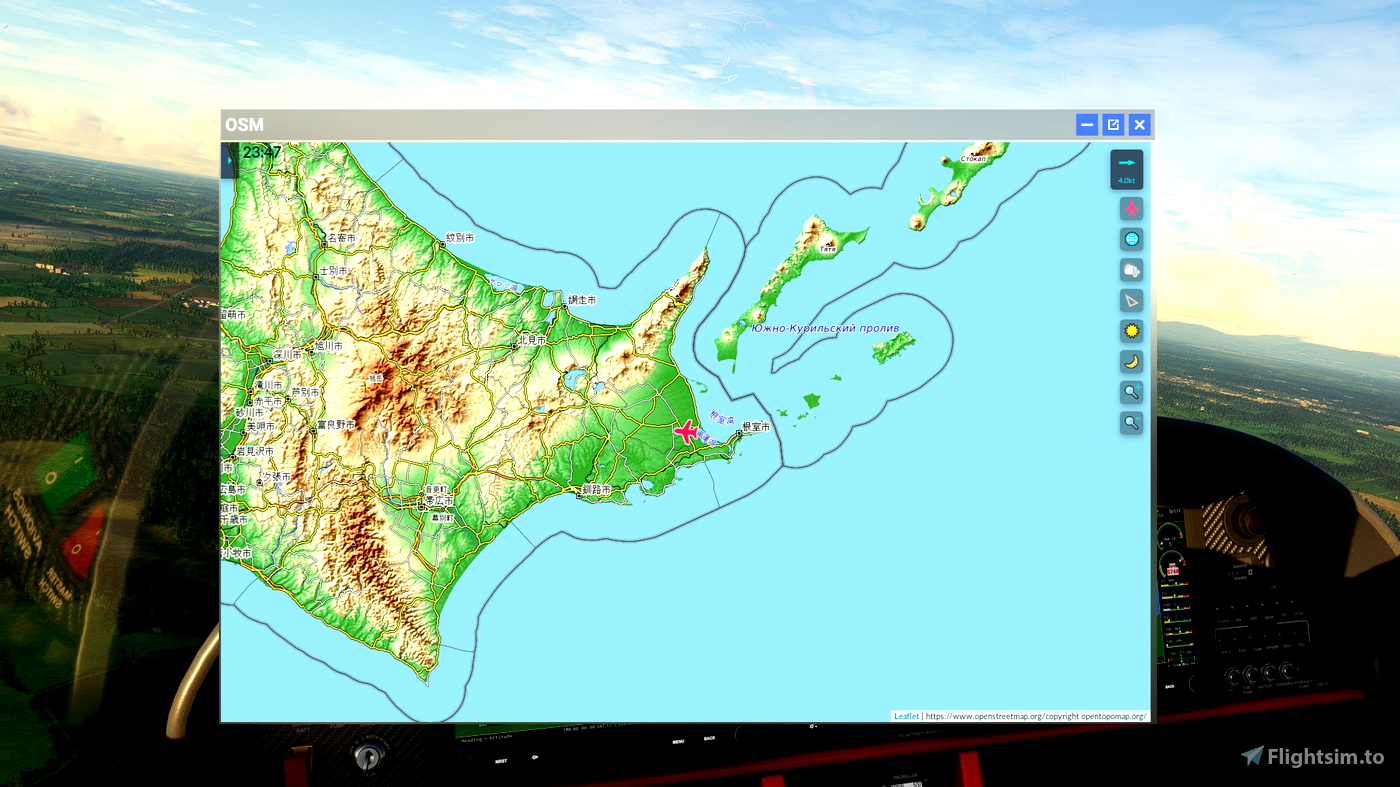Screen dimensions: 1400x787
Task: Click the Южно-Курильский пролив strait label
Action: pyautogui.click(x=824, y=328)
